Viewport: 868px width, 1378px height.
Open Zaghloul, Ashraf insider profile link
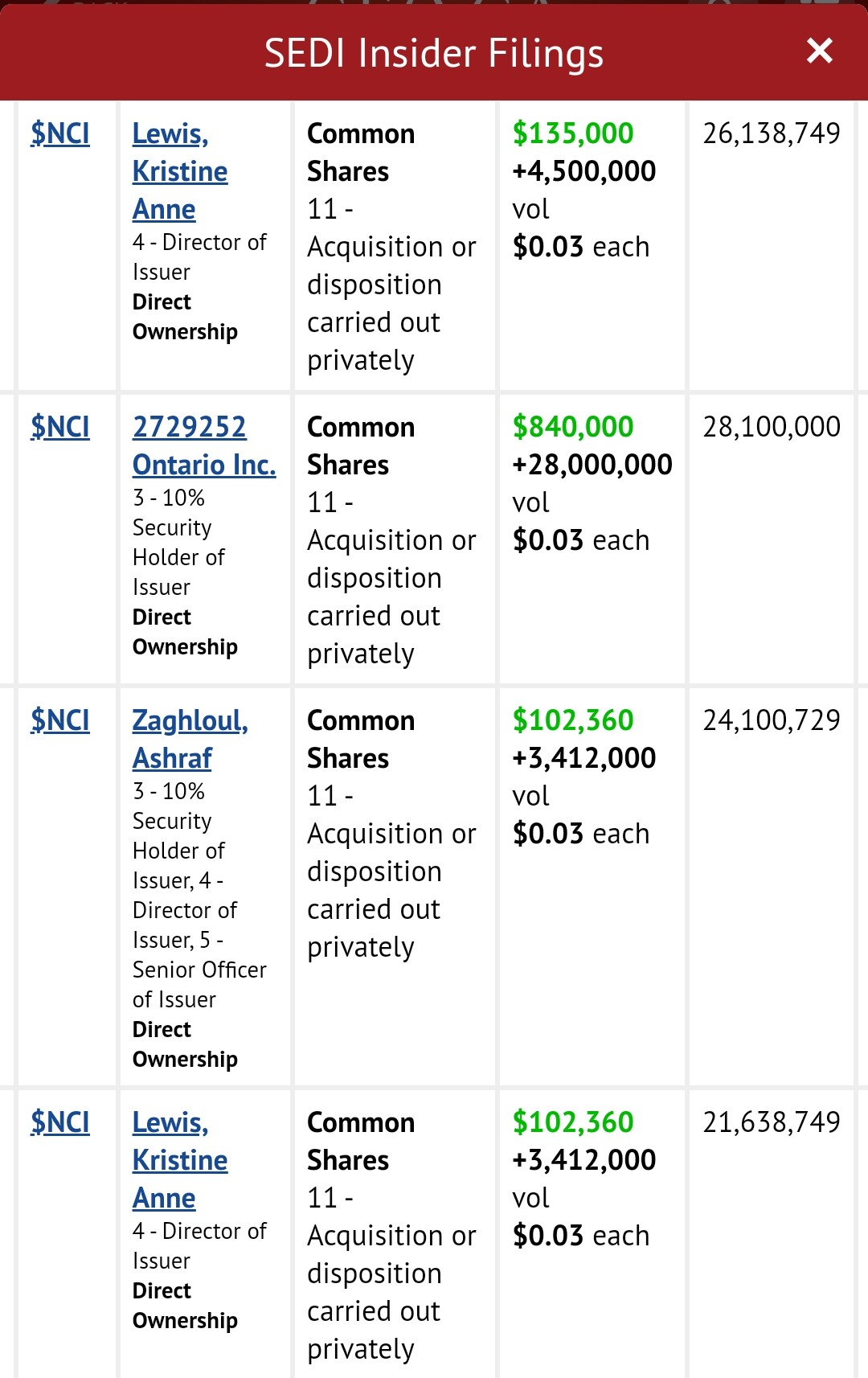190,739
